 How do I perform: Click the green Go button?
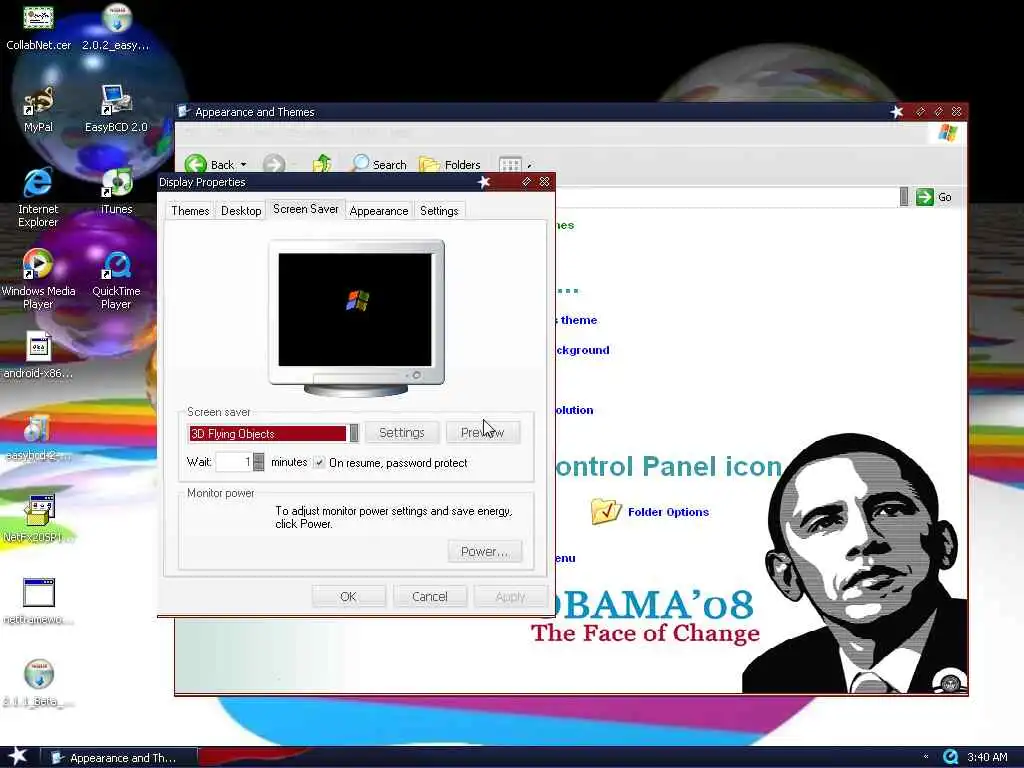pyautogui.click(x=934, y=197)
